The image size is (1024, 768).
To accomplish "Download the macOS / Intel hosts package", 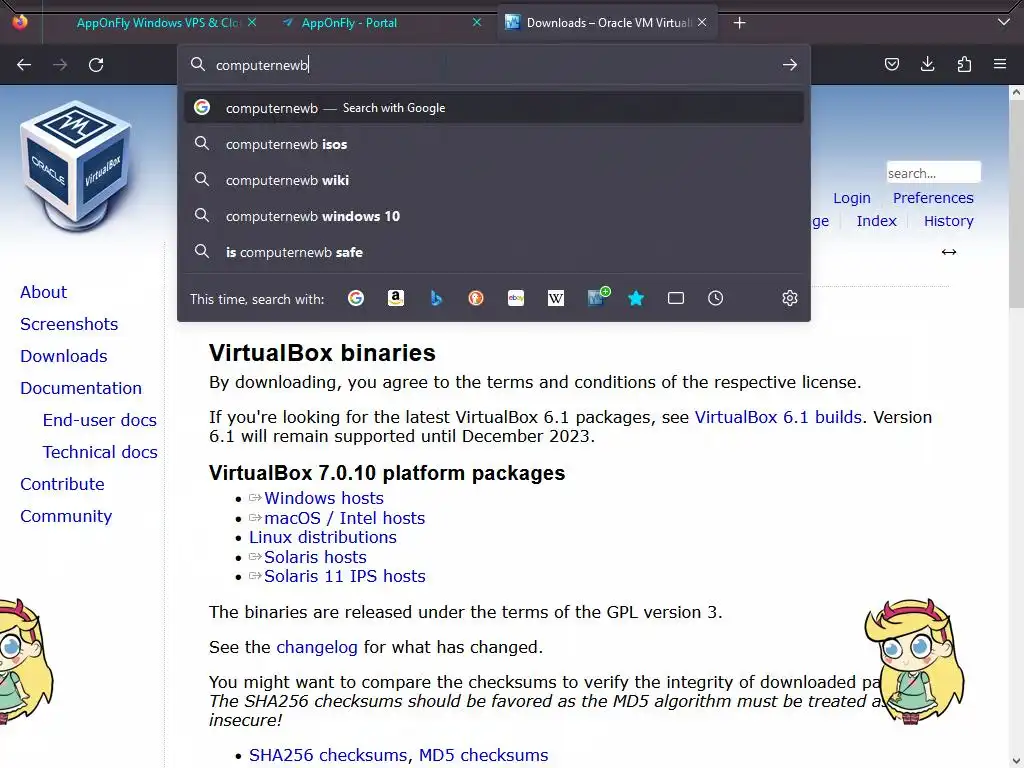I will point(344,519).
